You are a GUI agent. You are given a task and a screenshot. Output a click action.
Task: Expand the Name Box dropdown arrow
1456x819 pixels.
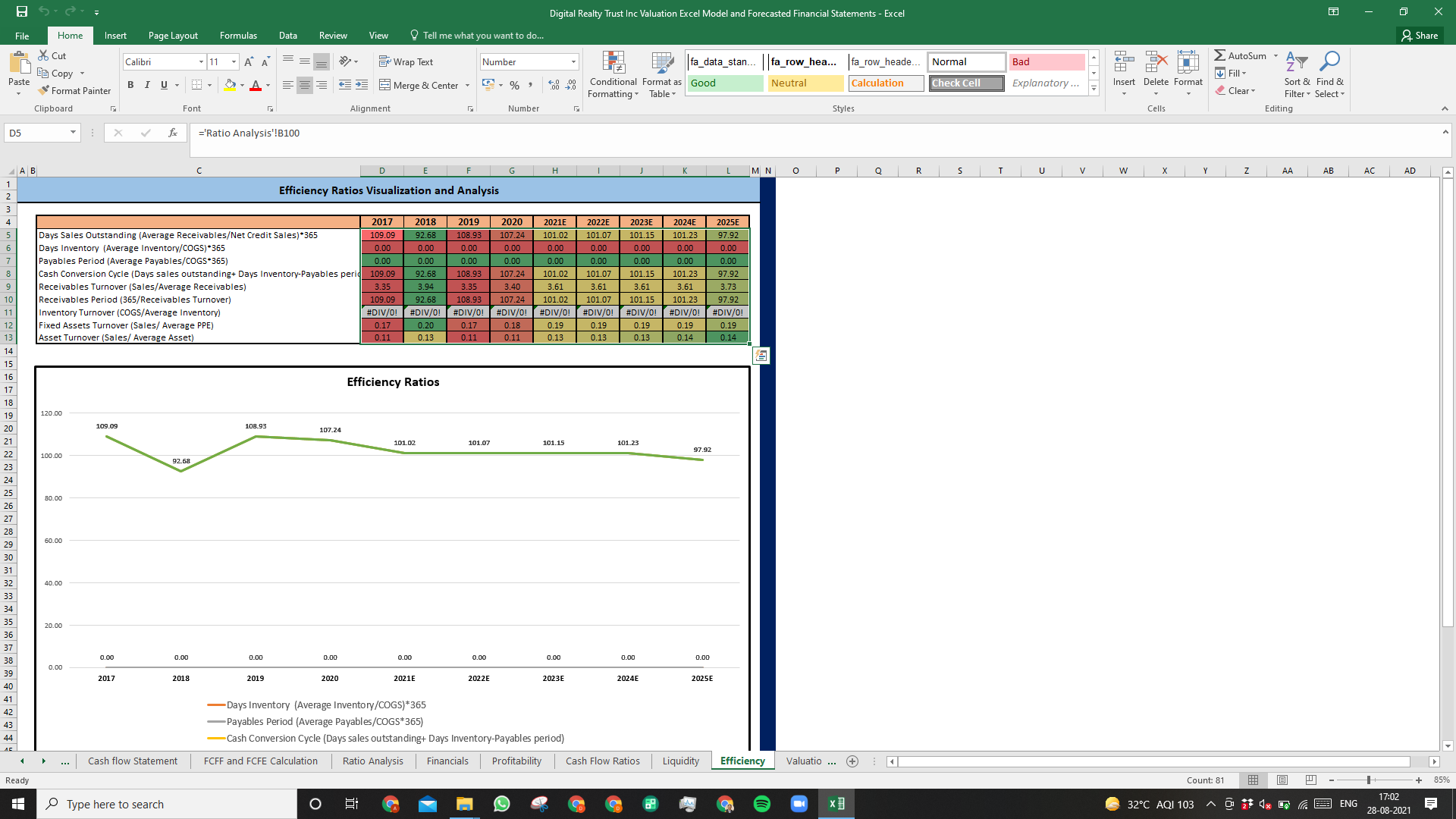click(73, 133)
